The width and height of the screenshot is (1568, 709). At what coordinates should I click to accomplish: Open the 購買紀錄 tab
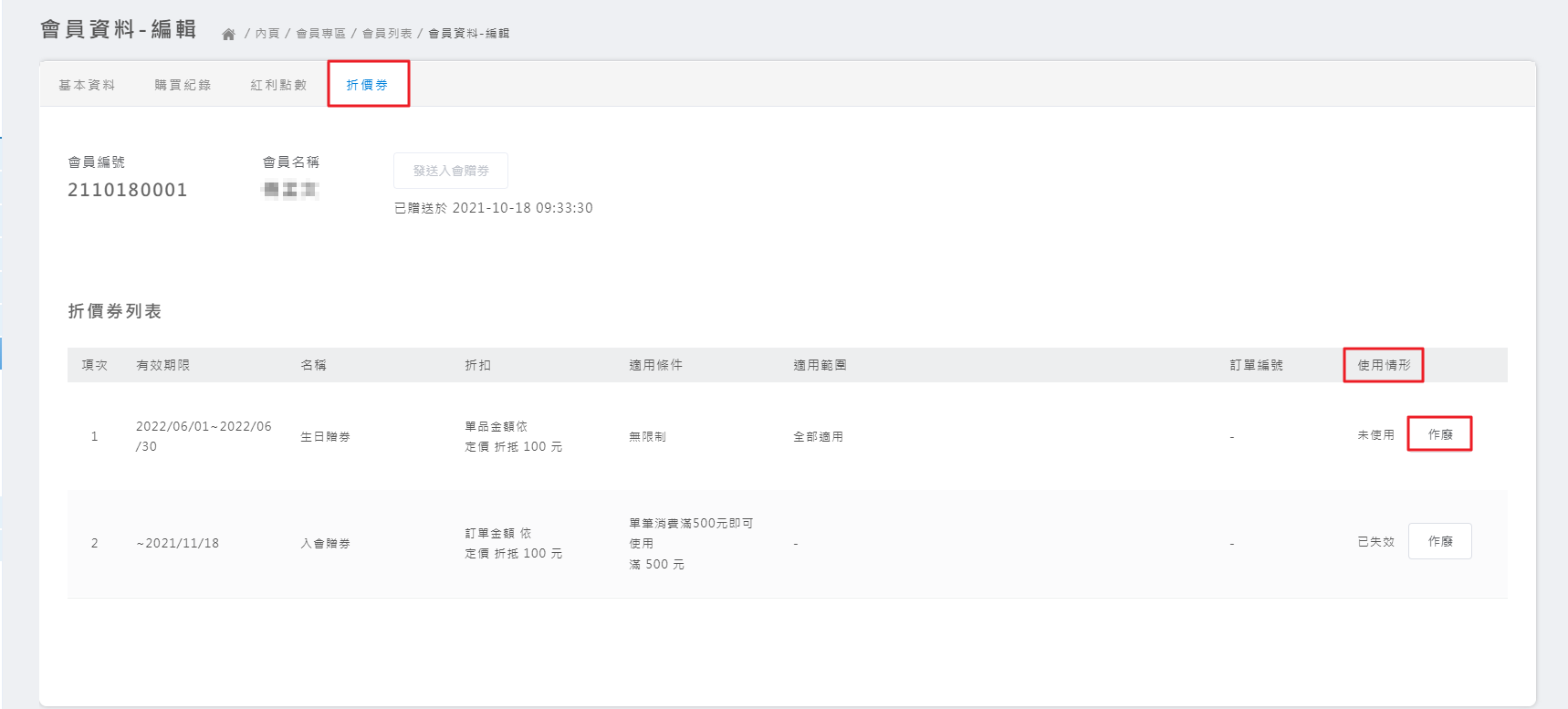pyautogui.click(x=183, y=85)
